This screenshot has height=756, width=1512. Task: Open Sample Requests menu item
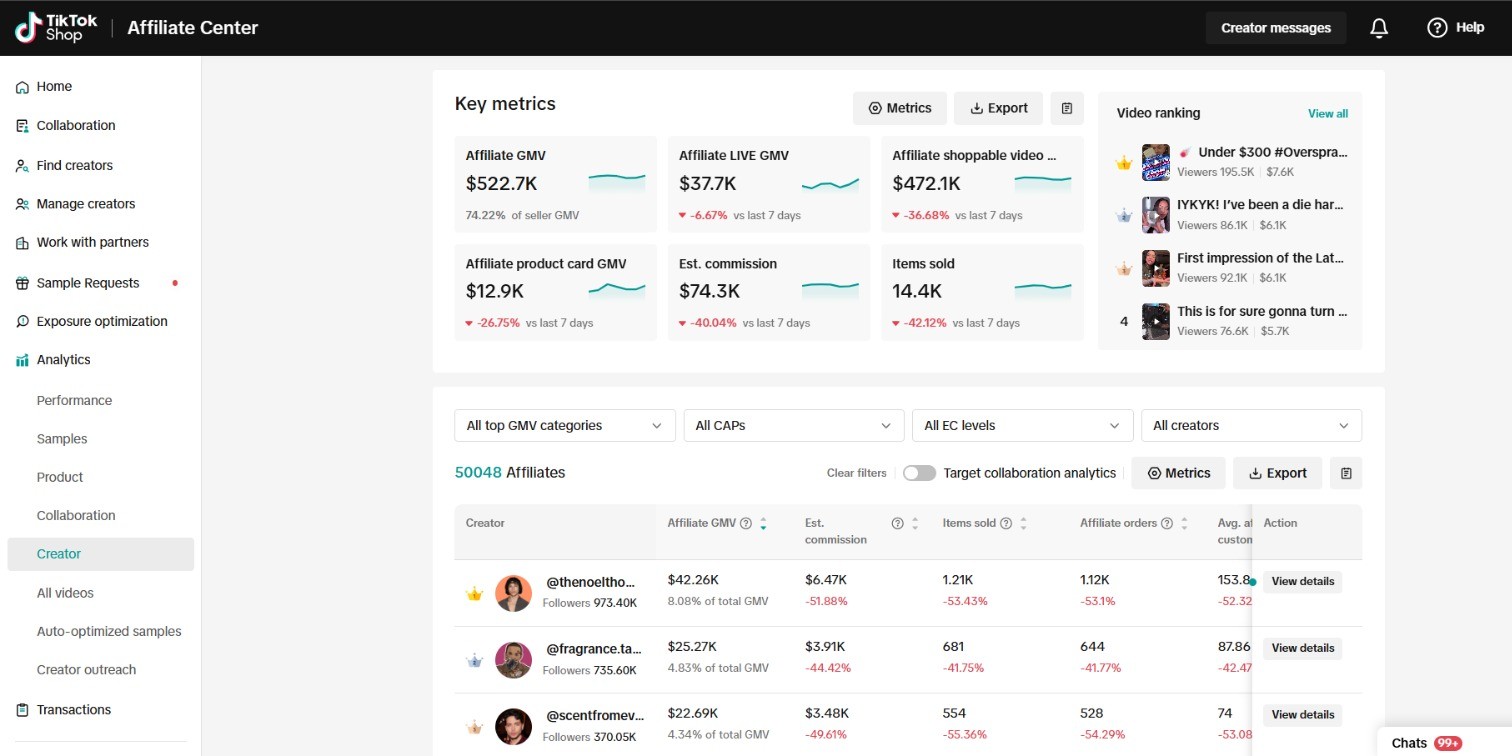87,283
